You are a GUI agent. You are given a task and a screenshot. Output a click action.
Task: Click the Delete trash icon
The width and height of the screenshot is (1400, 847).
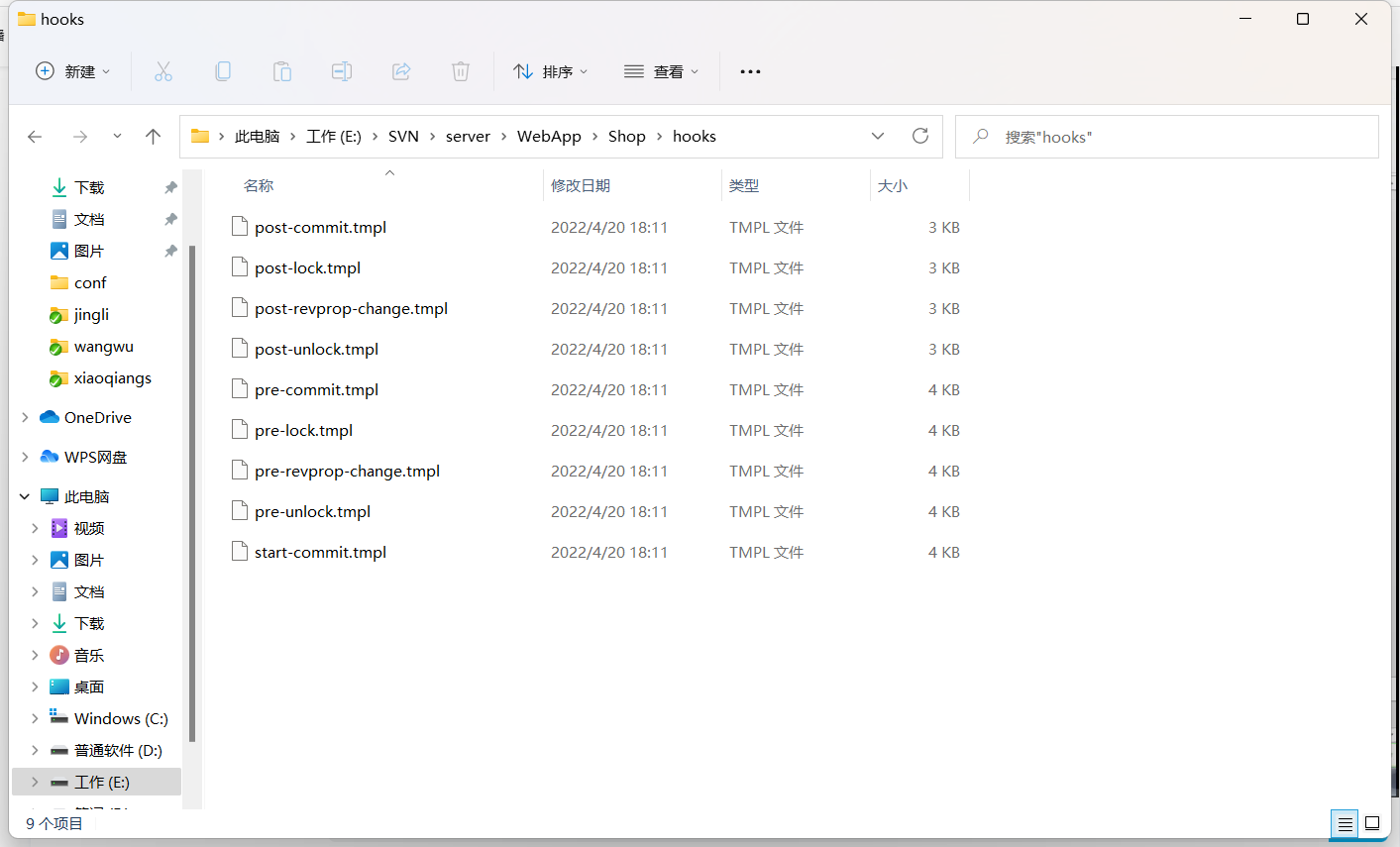tap(461, 71)
